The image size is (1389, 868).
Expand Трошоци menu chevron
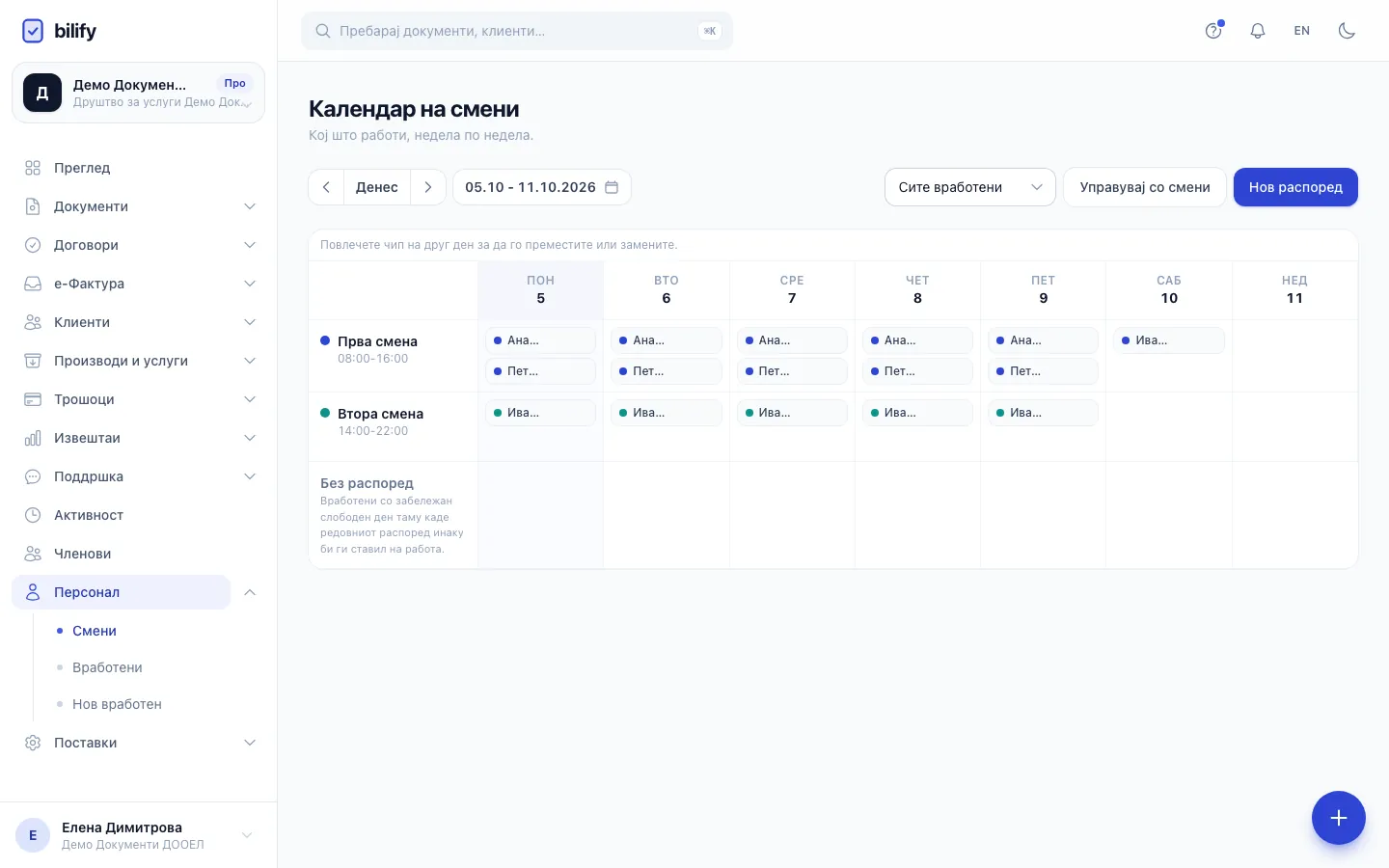point(250,399)
